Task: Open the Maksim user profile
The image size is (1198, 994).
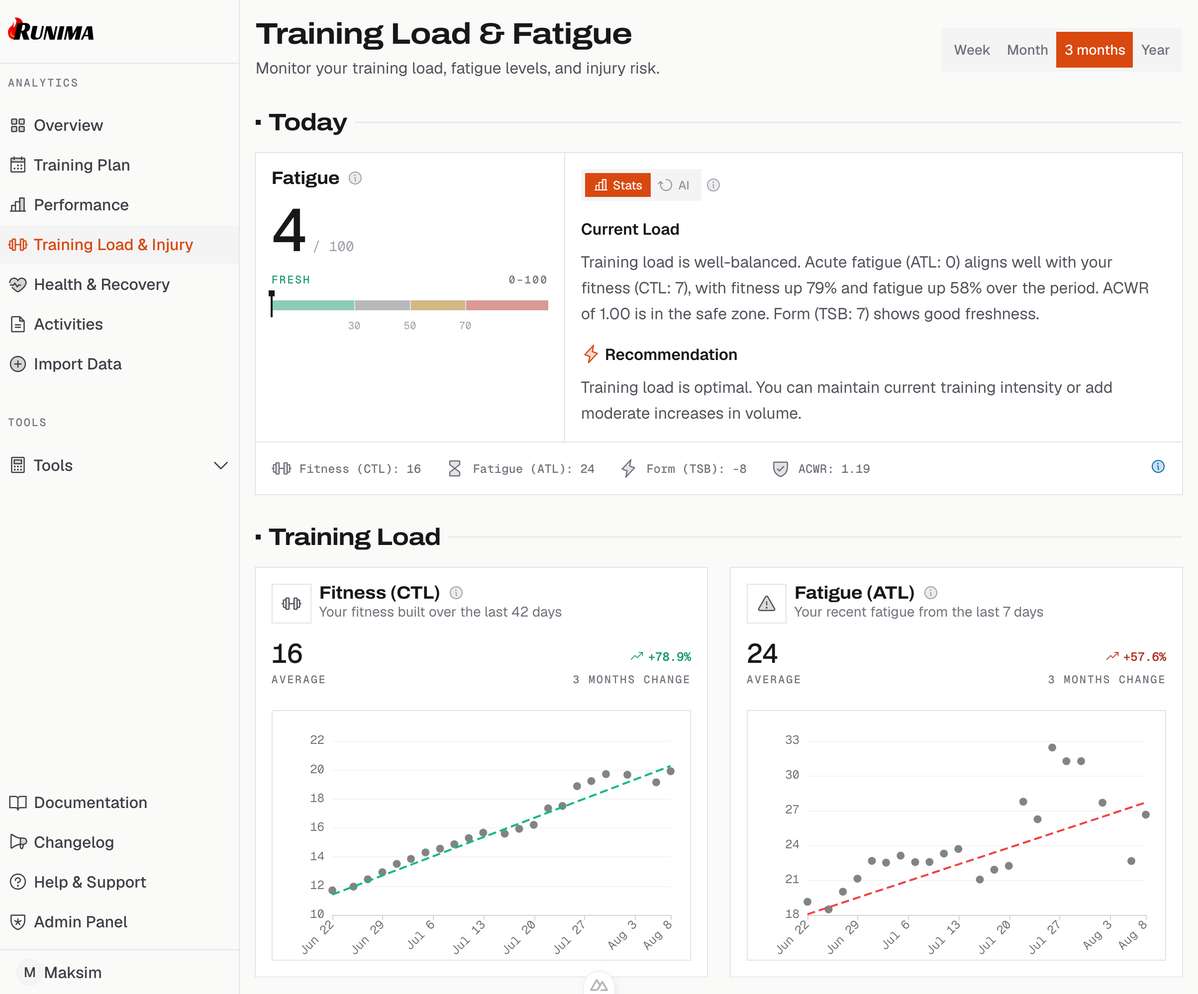Action: 119,973
